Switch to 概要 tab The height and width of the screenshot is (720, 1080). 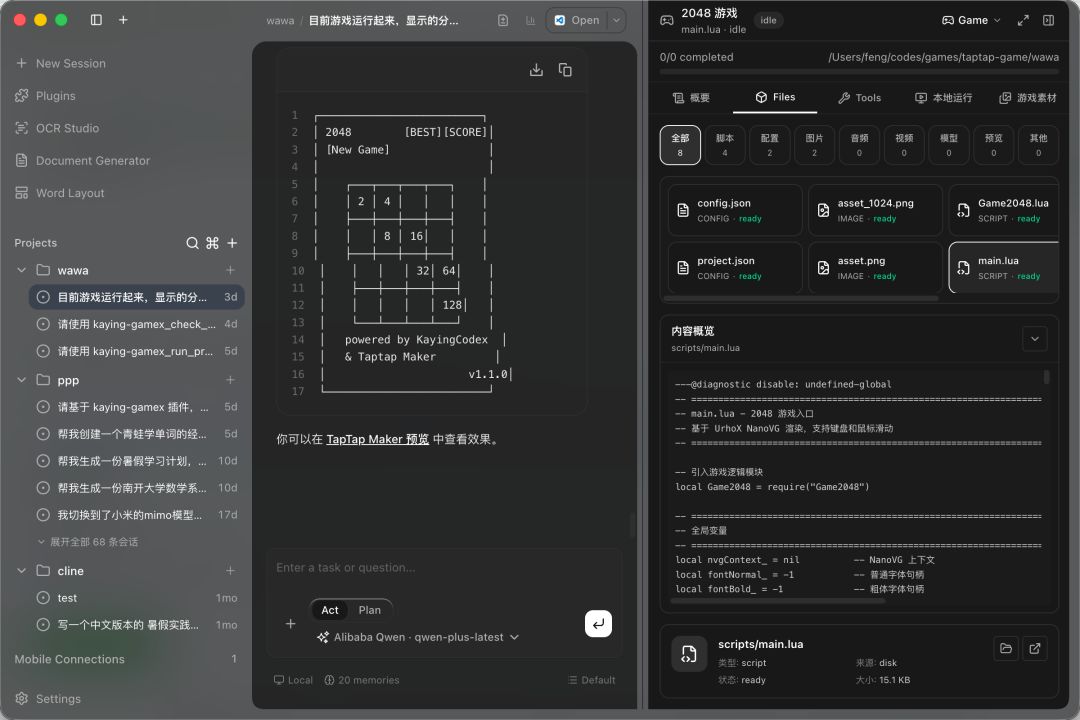point(691,98)
